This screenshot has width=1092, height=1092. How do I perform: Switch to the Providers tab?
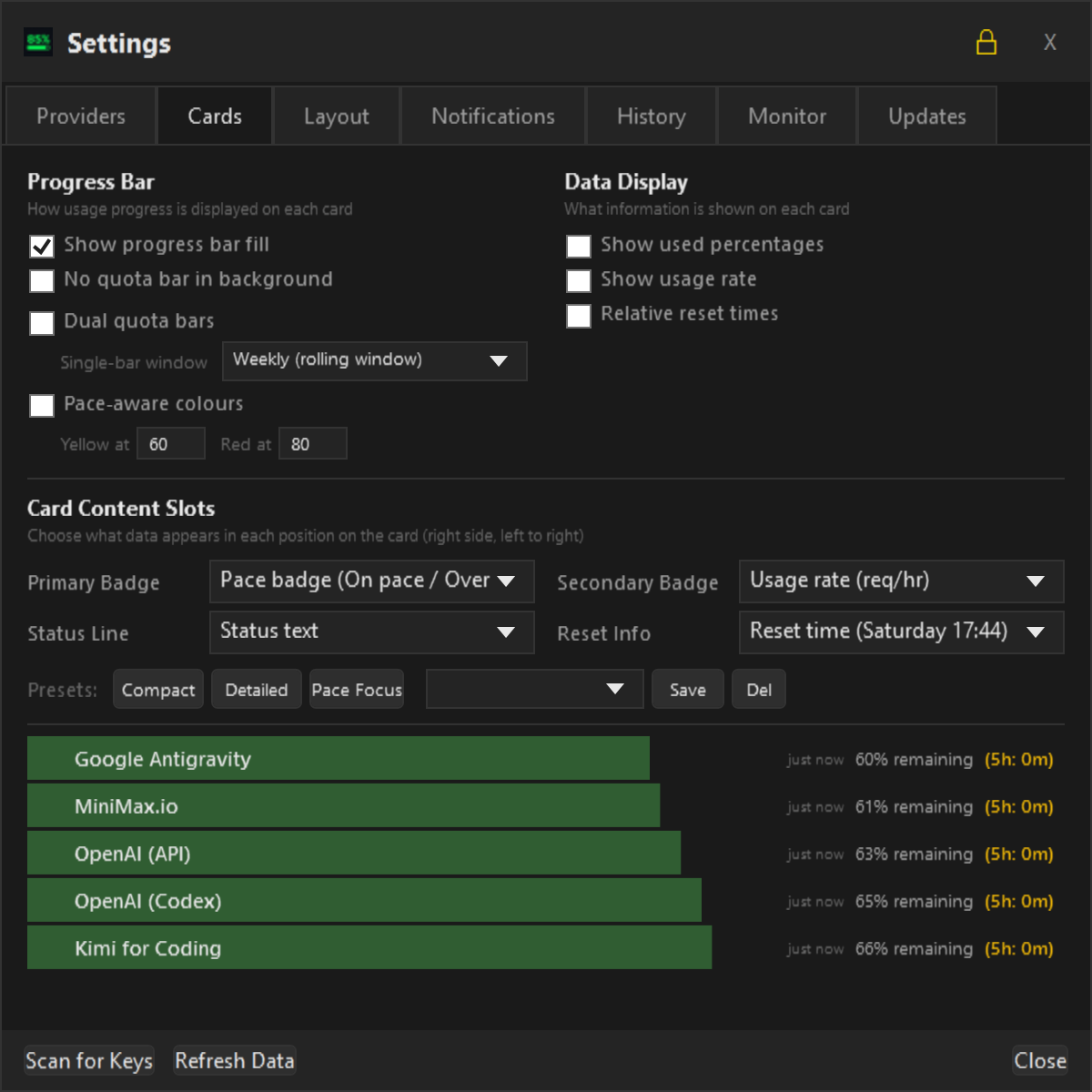(x=81, y=116)
